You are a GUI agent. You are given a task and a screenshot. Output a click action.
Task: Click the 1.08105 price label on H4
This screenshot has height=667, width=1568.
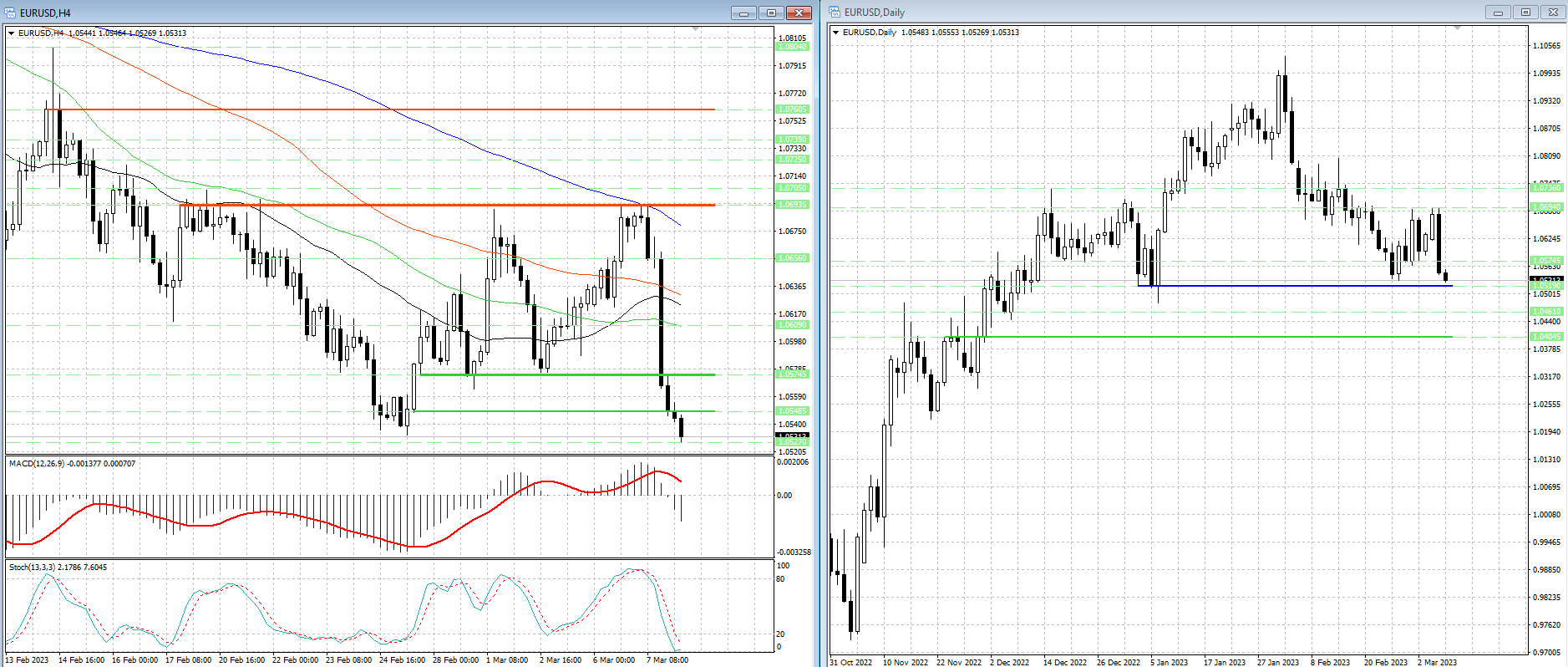(793, 38)
